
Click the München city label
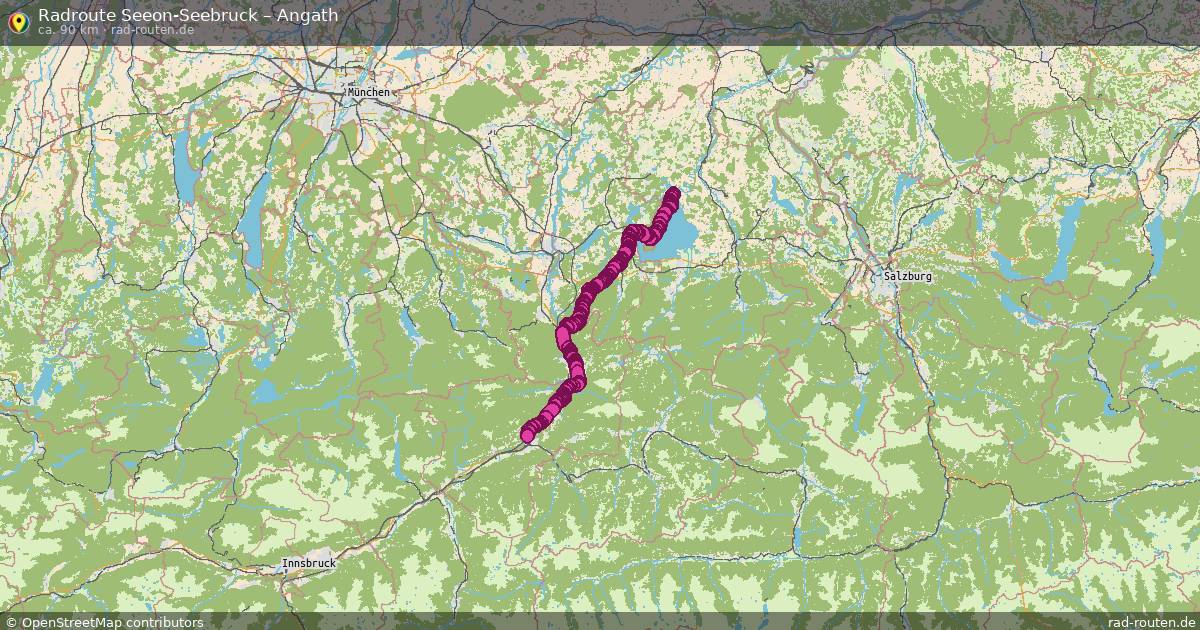coord(368,92)
